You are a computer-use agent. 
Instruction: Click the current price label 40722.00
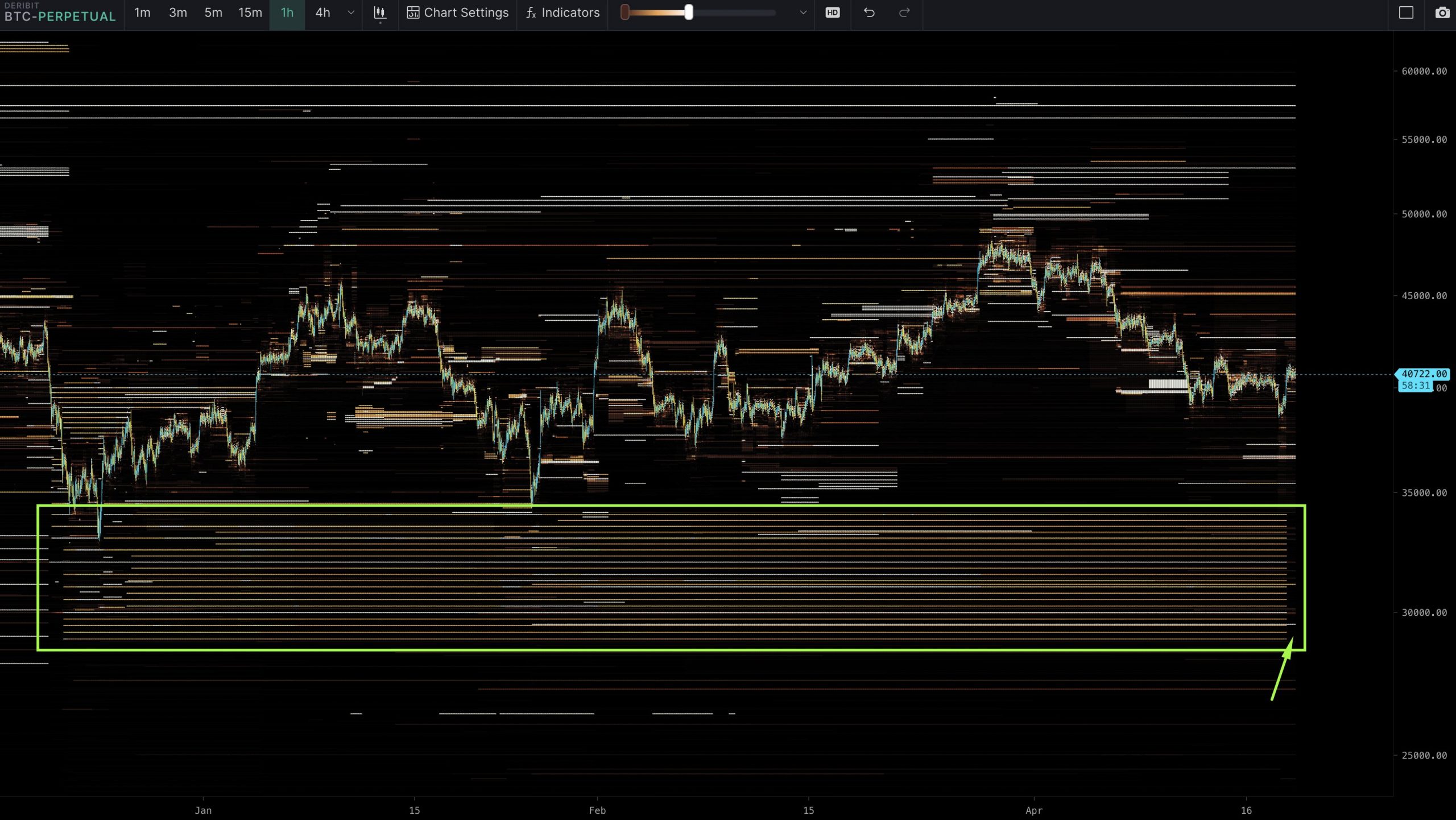(x=1424, y=374)
